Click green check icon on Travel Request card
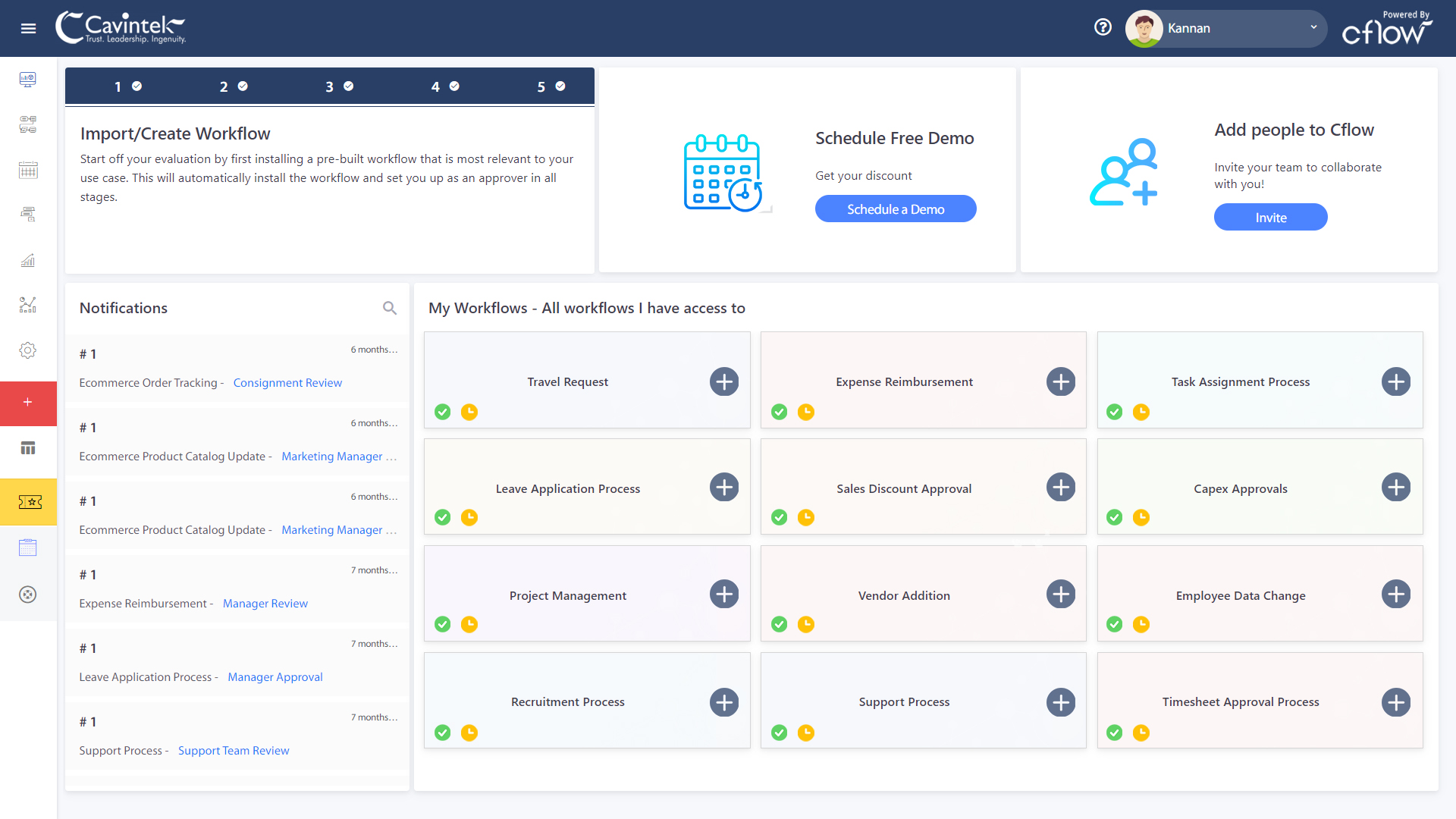 [x=443, y=412]
